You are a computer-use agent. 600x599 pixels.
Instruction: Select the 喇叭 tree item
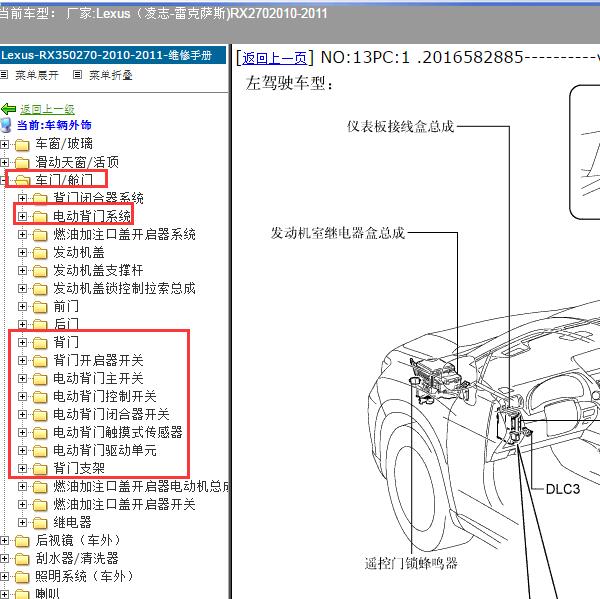tap(47, 593)
